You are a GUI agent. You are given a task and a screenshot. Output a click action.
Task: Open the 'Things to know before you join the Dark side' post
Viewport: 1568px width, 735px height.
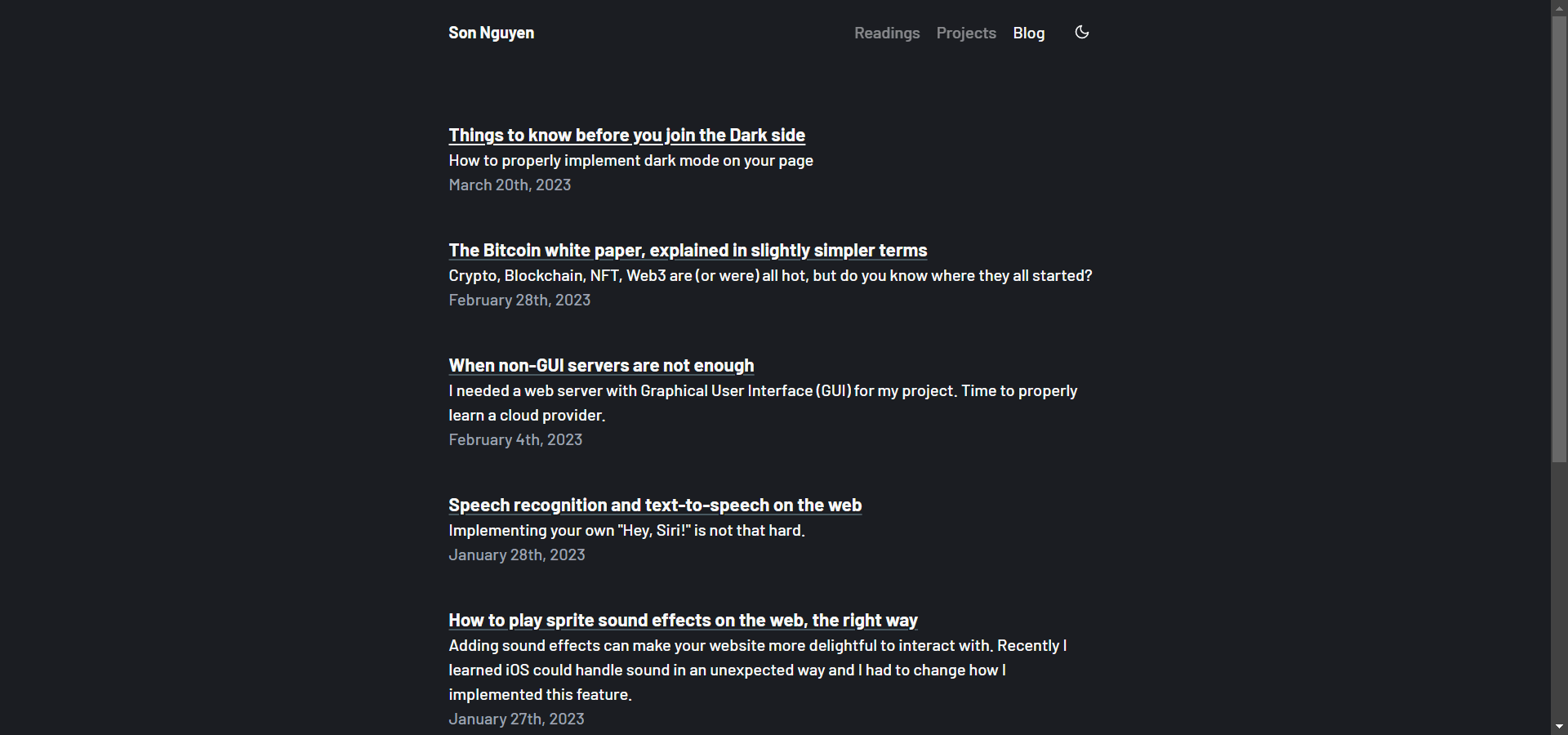click(626, 136)
